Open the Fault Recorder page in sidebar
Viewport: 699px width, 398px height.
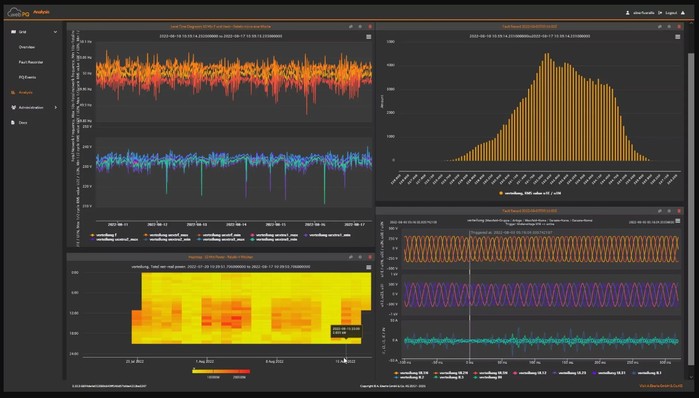point(31,62)
